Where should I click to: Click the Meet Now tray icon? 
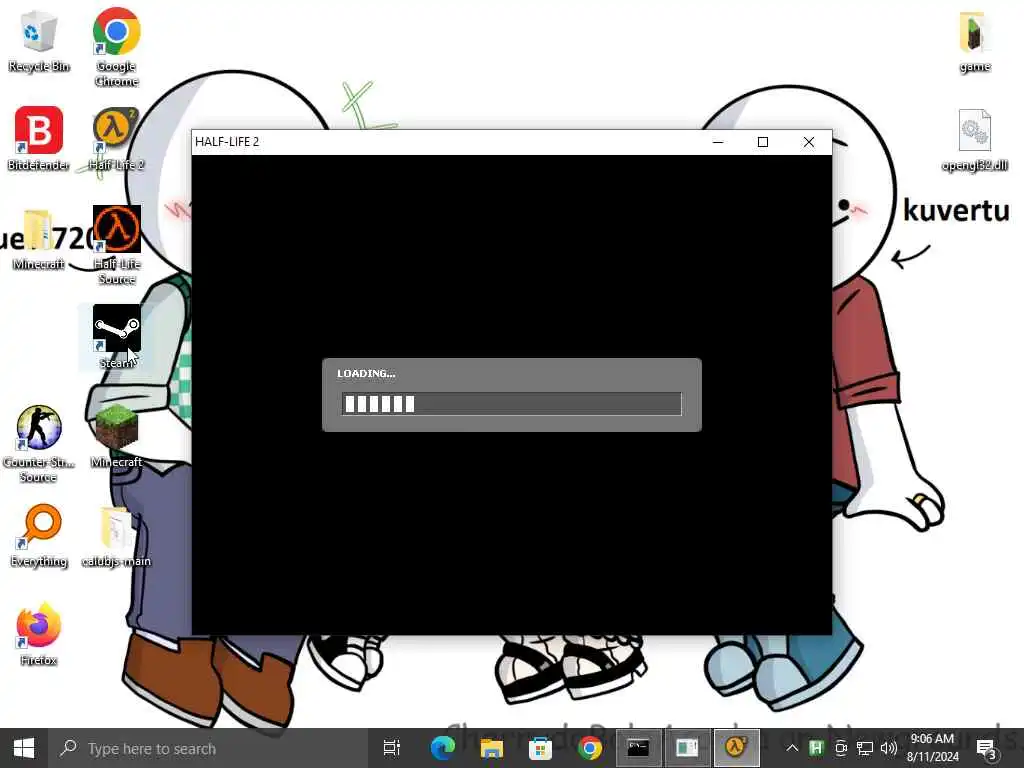(840, 748)
